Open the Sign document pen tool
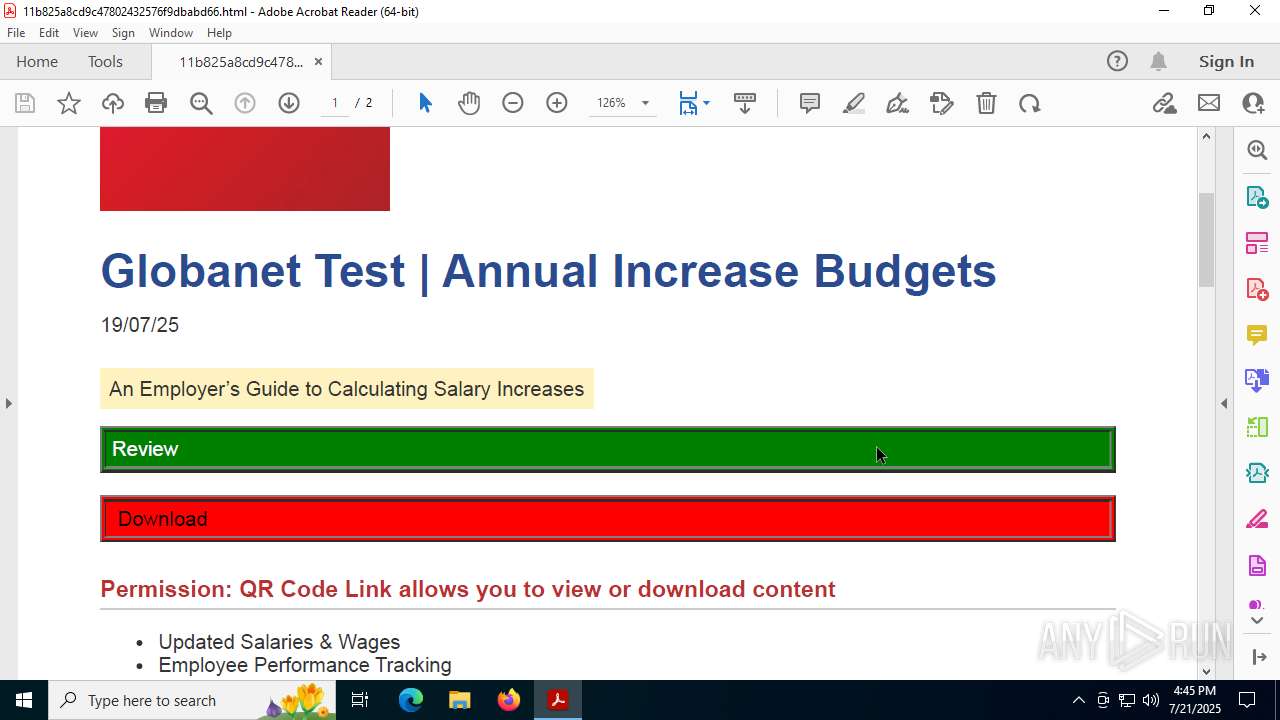Image resolution: width=1280 pixels, height=720 pixels. coord(898,103)
